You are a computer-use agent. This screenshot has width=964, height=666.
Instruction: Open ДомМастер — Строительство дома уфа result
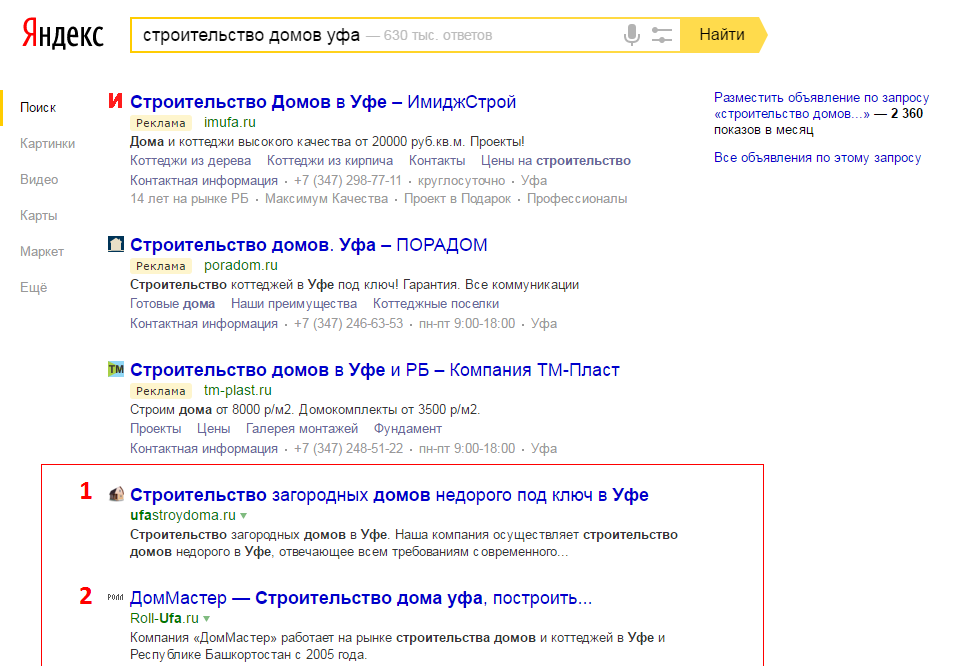[361, 598]
